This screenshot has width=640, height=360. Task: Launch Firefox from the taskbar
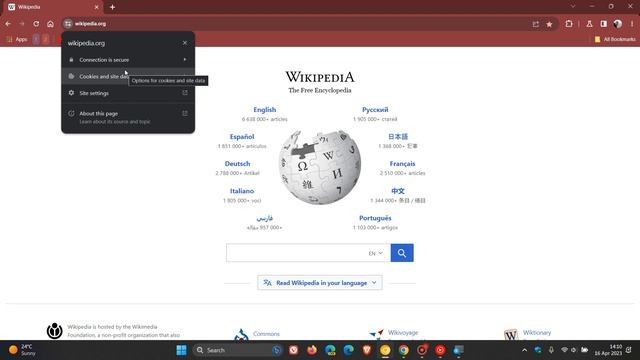[x=312, y=350]
